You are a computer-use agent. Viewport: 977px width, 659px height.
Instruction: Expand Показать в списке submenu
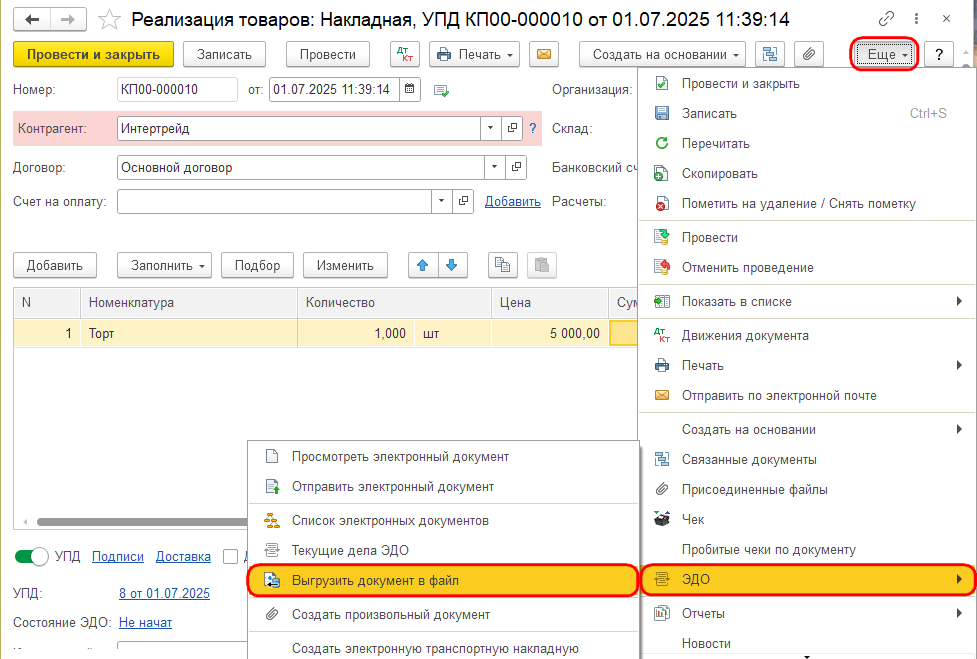click(x=807, y=301)
